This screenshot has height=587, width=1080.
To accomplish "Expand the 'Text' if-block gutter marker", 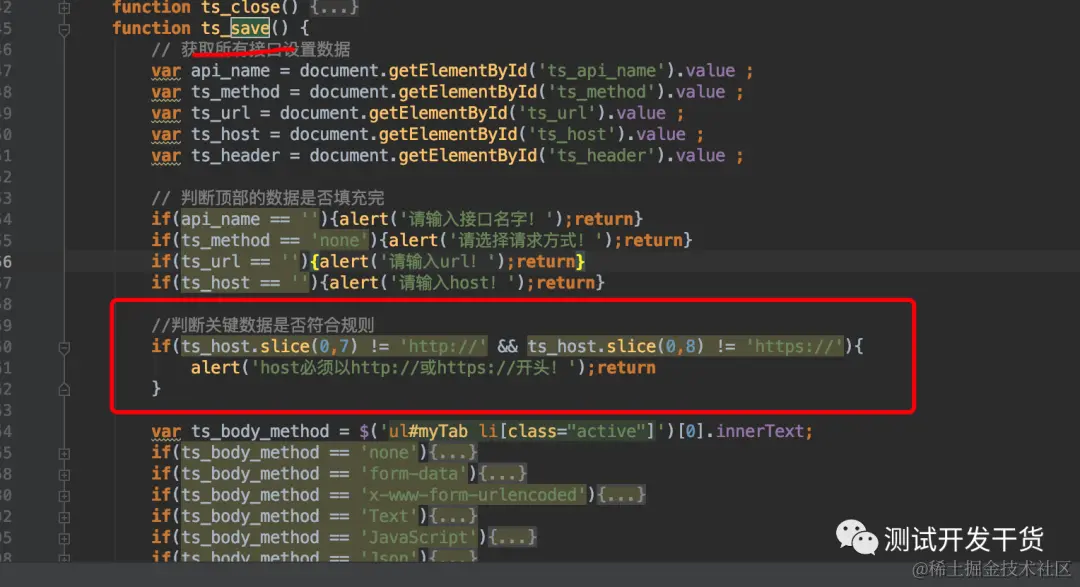I will pos(64,517).
